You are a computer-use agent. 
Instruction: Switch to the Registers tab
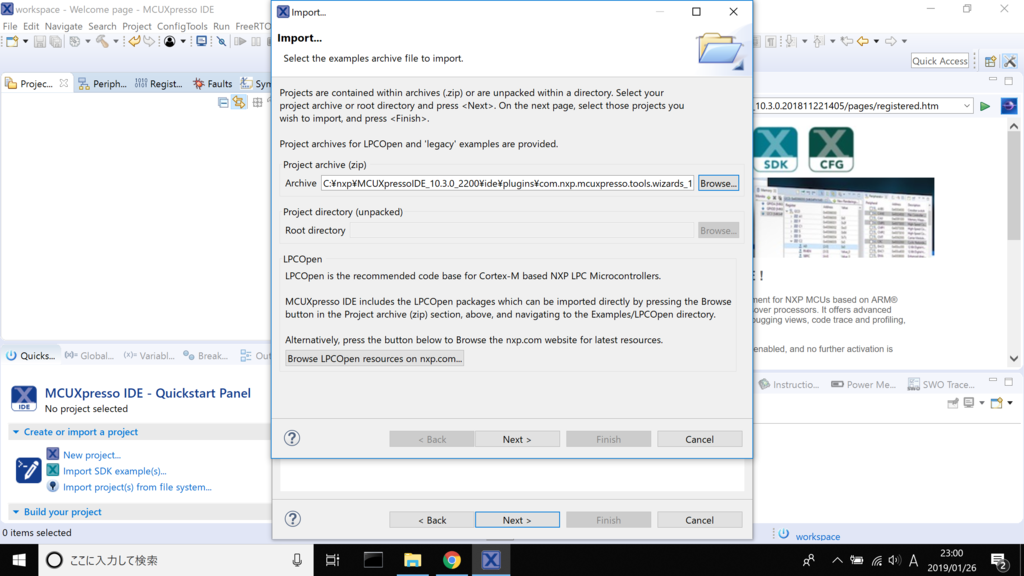coord(159,84)
